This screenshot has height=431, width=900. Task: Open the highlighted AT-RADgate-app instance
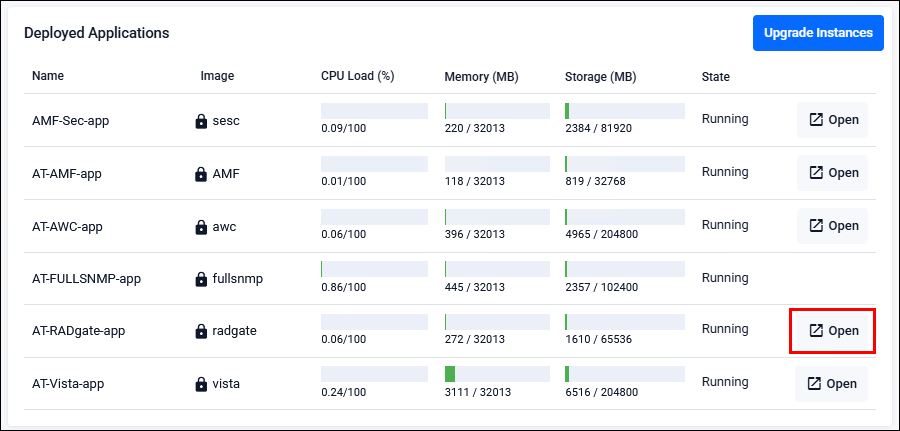832,331
